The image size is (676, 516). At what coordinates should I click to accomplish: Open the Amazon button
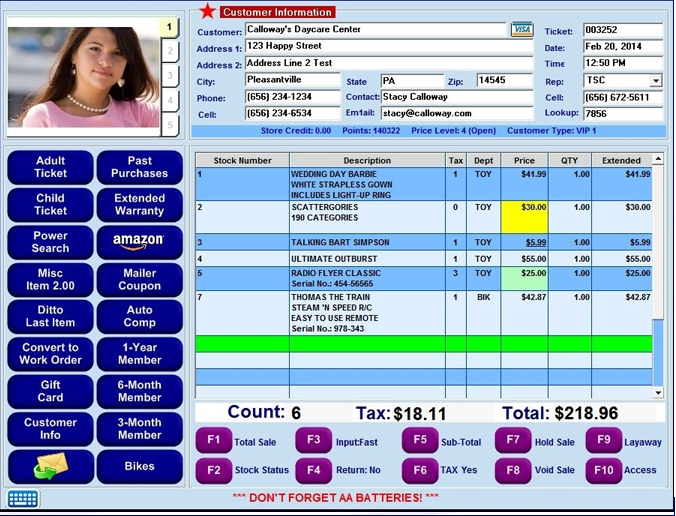(140, 242)
